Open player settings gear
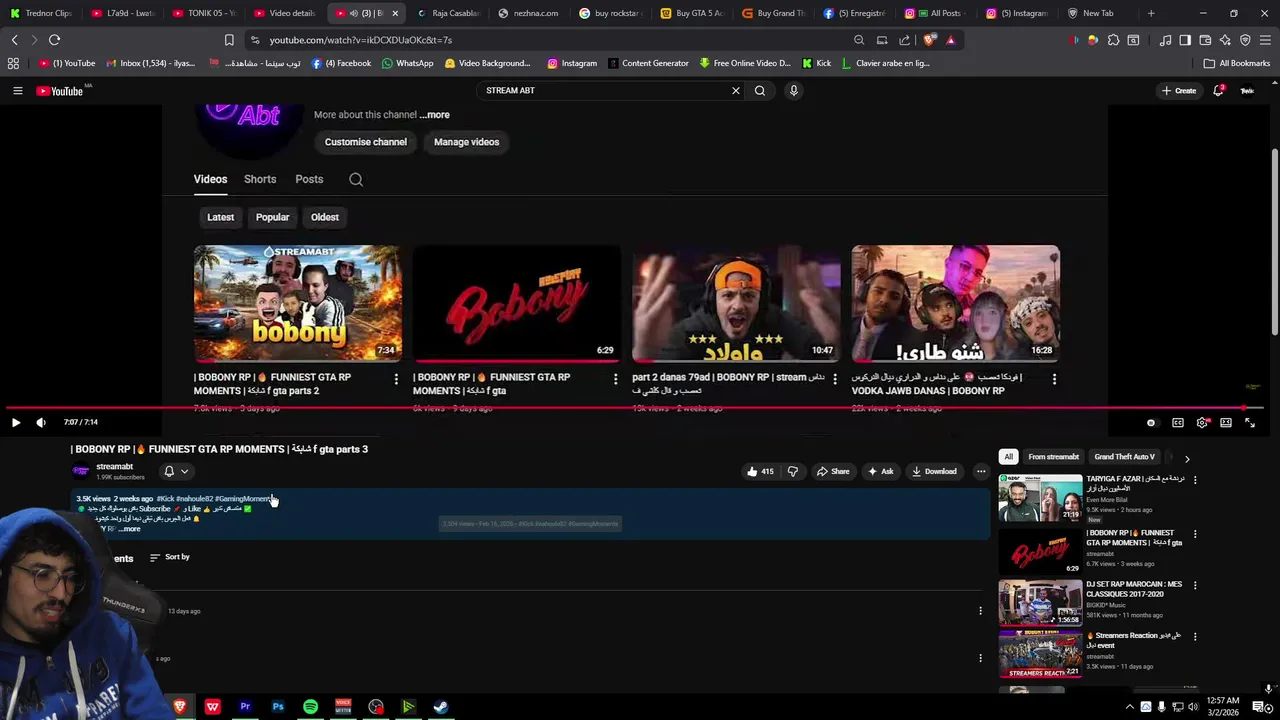1280x720 pixels. coord(1202,423)
